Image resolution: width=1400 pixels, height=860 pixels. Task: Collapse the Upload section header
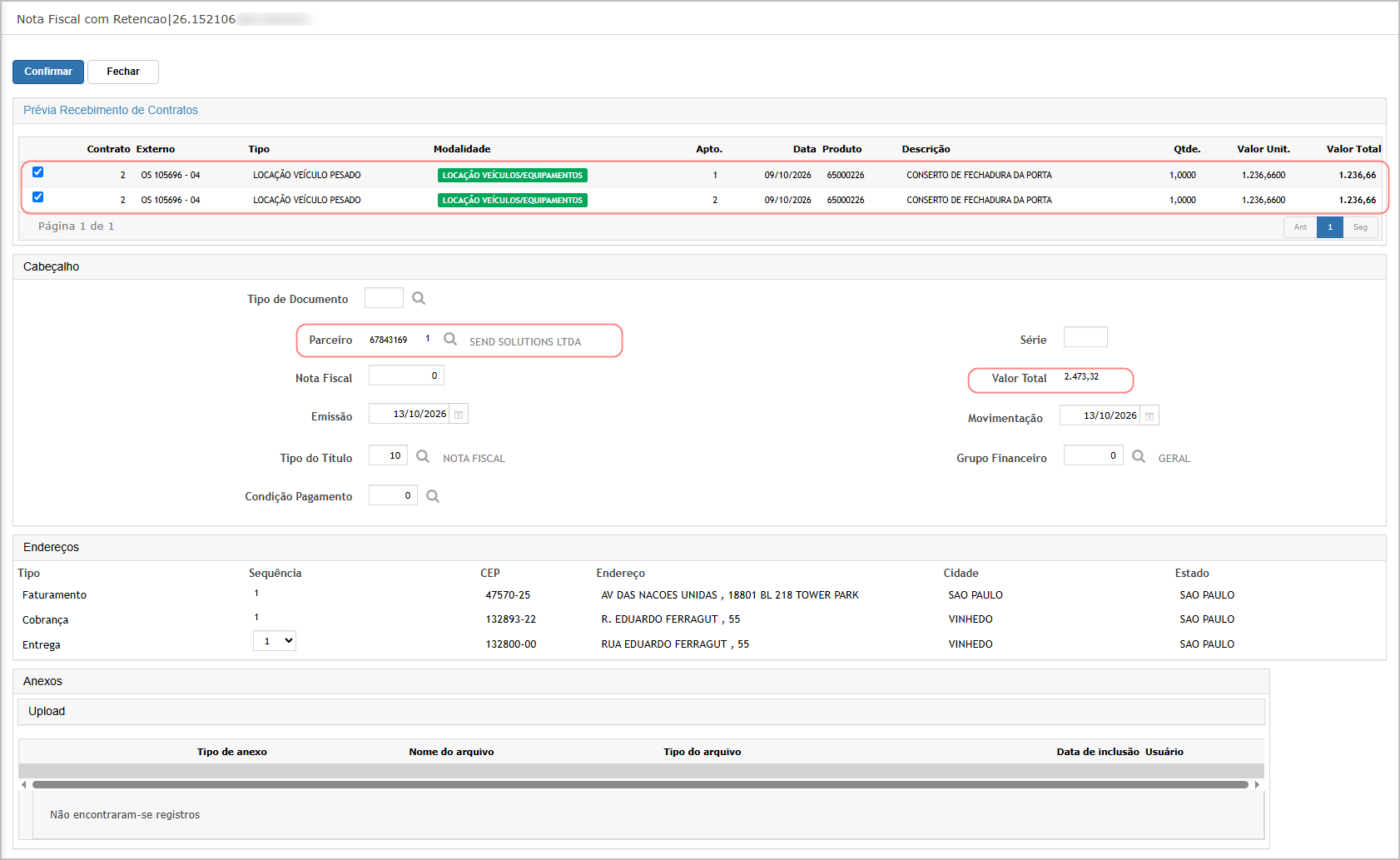click(641, 712)
